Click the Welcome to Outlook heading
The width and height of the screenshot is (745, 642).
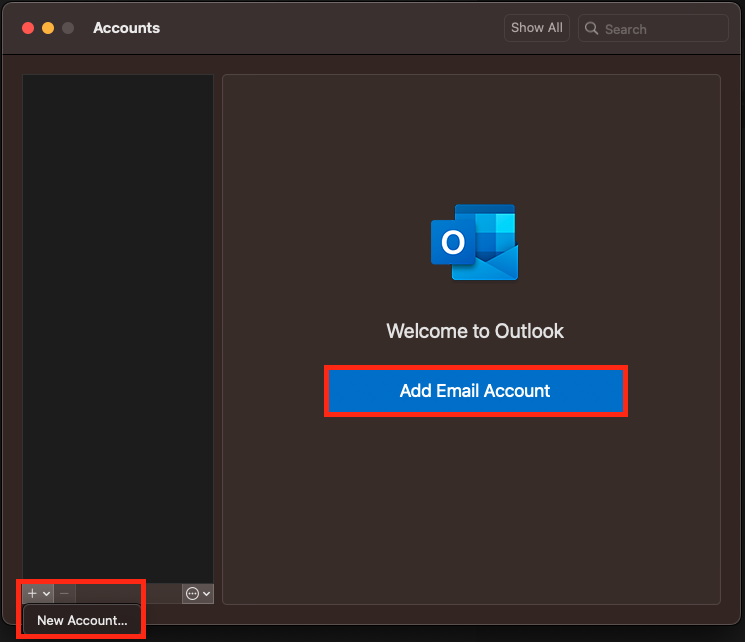475,331
